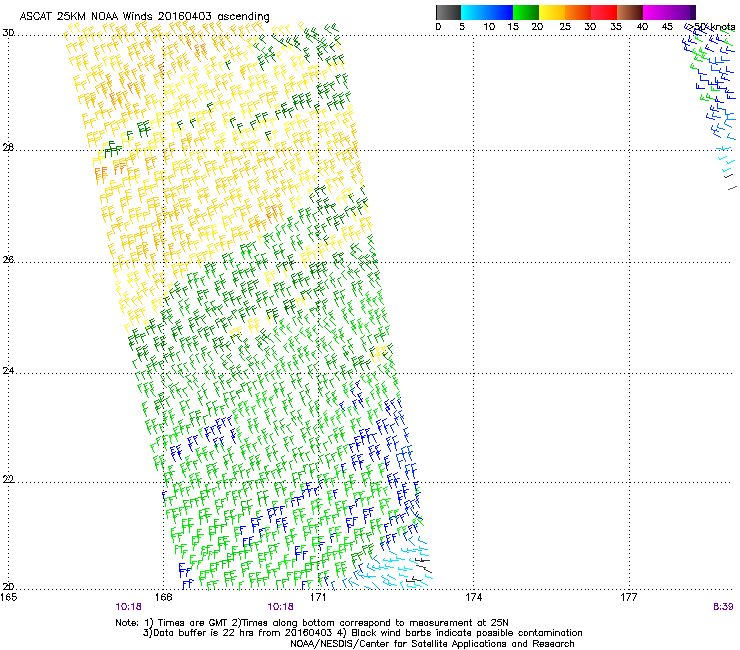Screen dimensions: 740x650
Task: Click the second purple 10:18 time label near 171
Action: point(280,607)
